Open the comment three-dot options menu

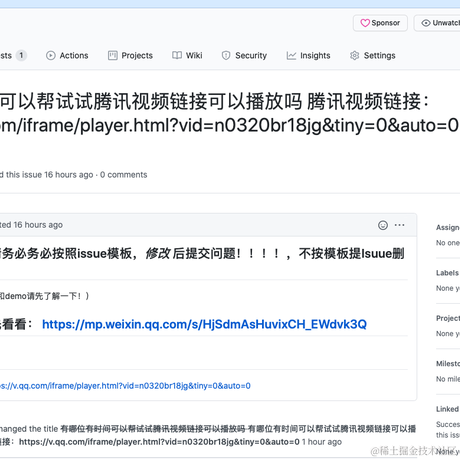point(399,225)
